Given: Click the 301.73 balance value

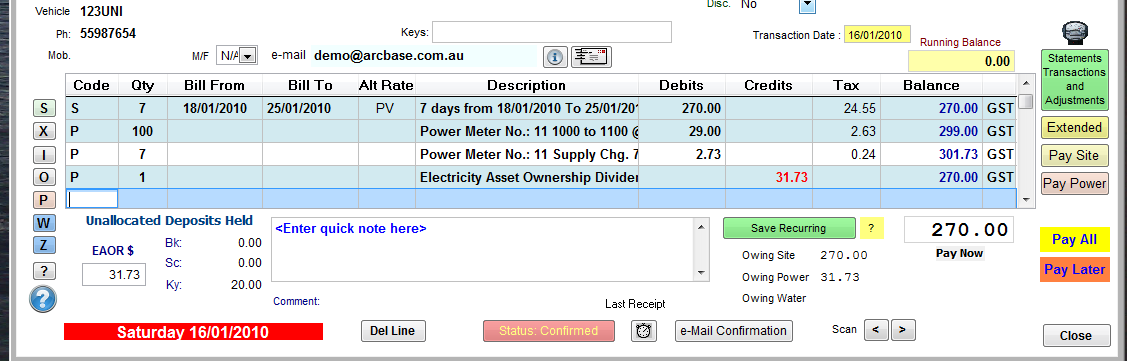Looking at the screenshot, I should pos(958,155).
